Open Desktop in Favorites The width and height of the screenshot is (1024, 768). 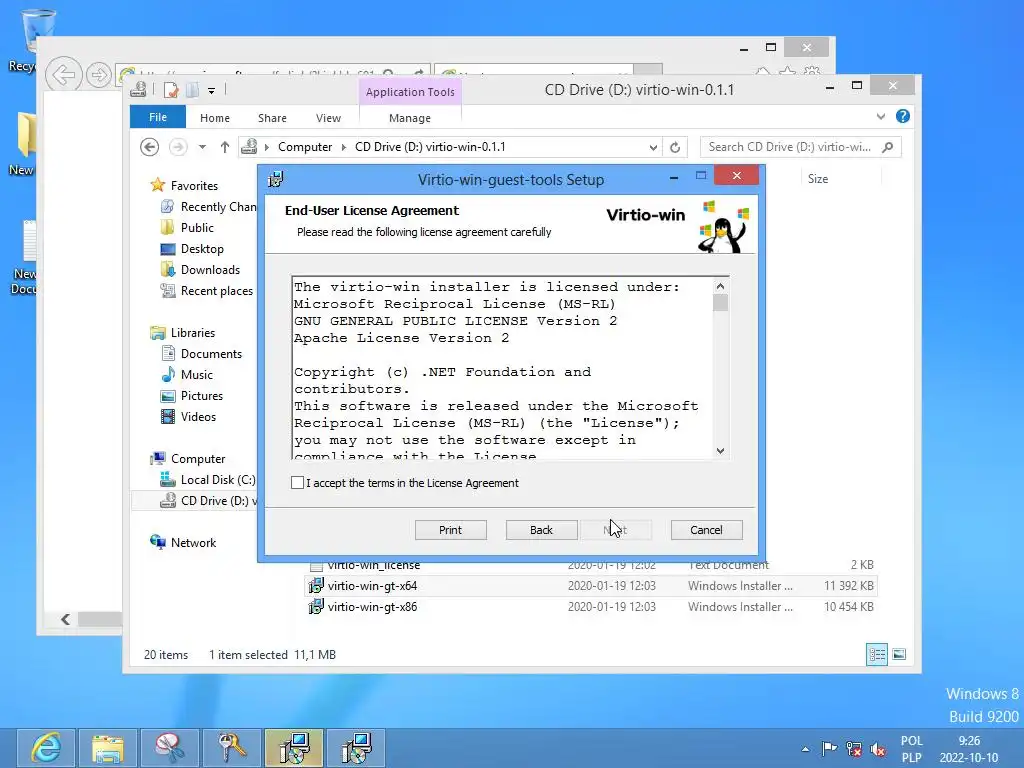pos(202,249)
